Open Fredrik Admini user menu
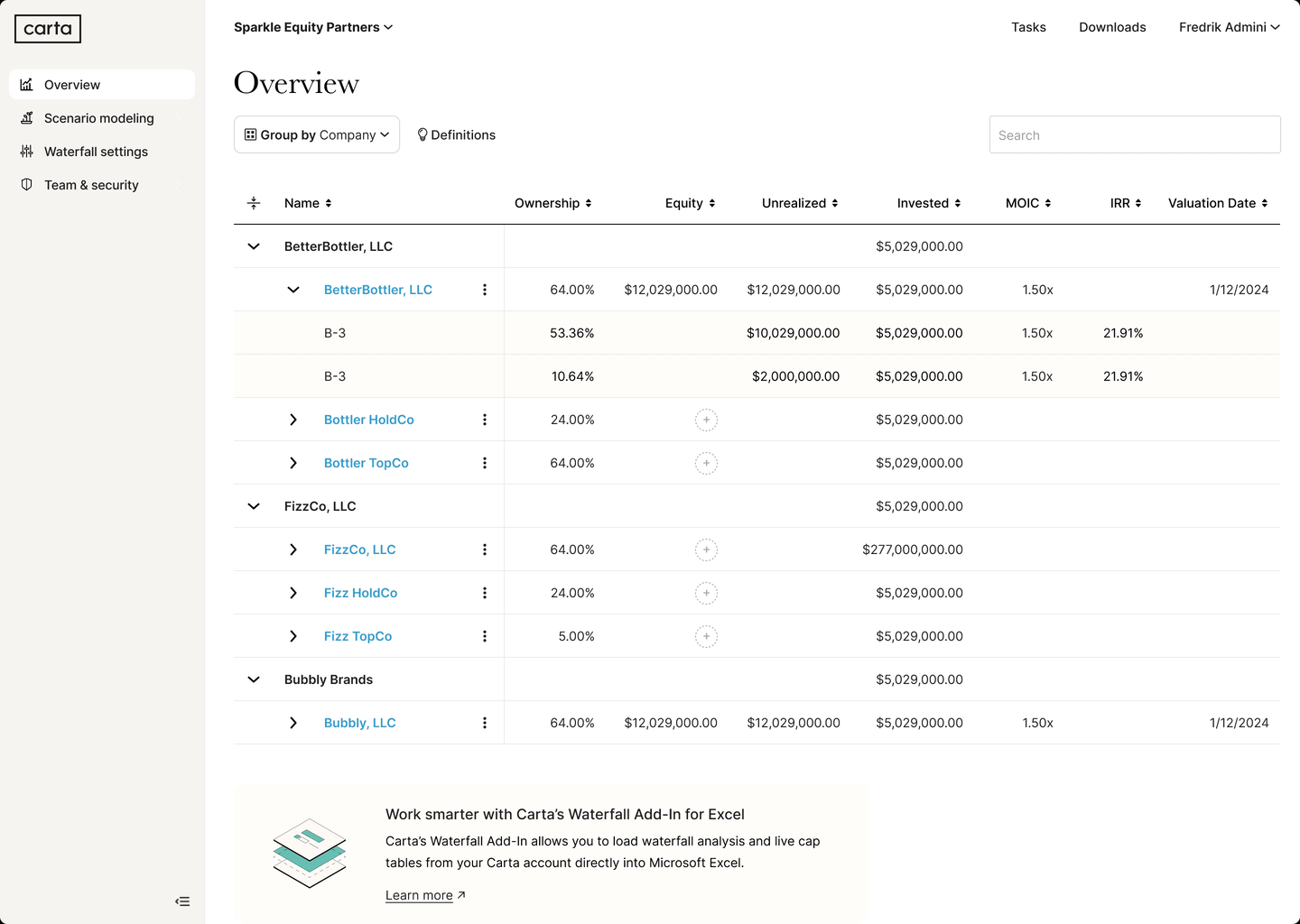Screen dimensions: 1300x924 [x=1230, y=27]
